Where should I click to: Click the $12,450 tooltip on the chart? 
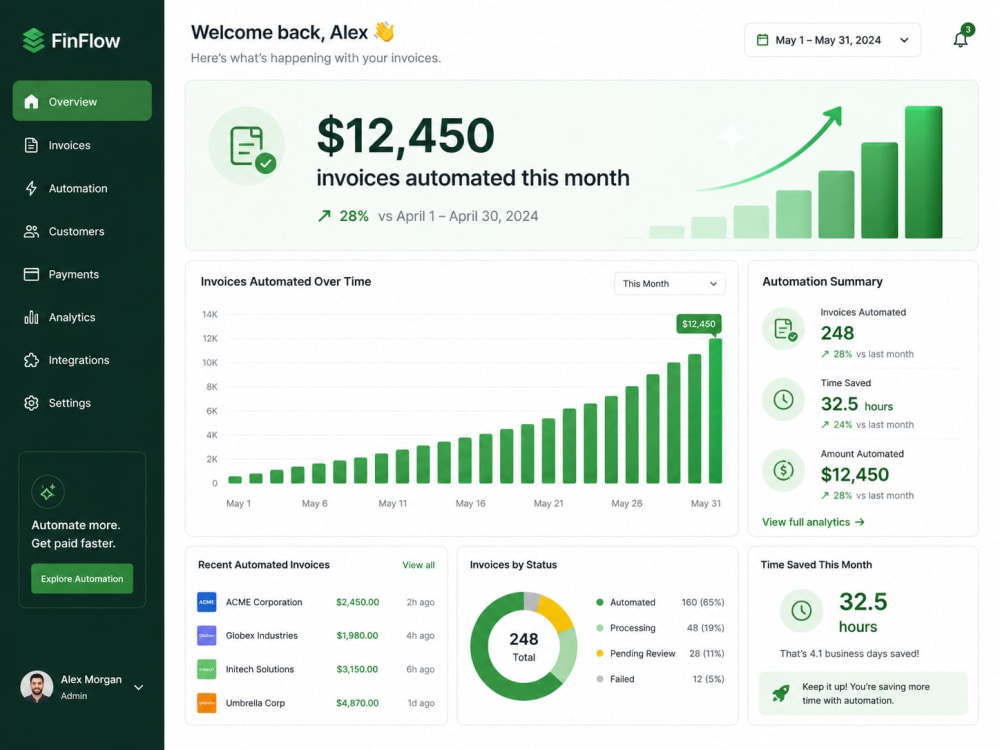699,324
